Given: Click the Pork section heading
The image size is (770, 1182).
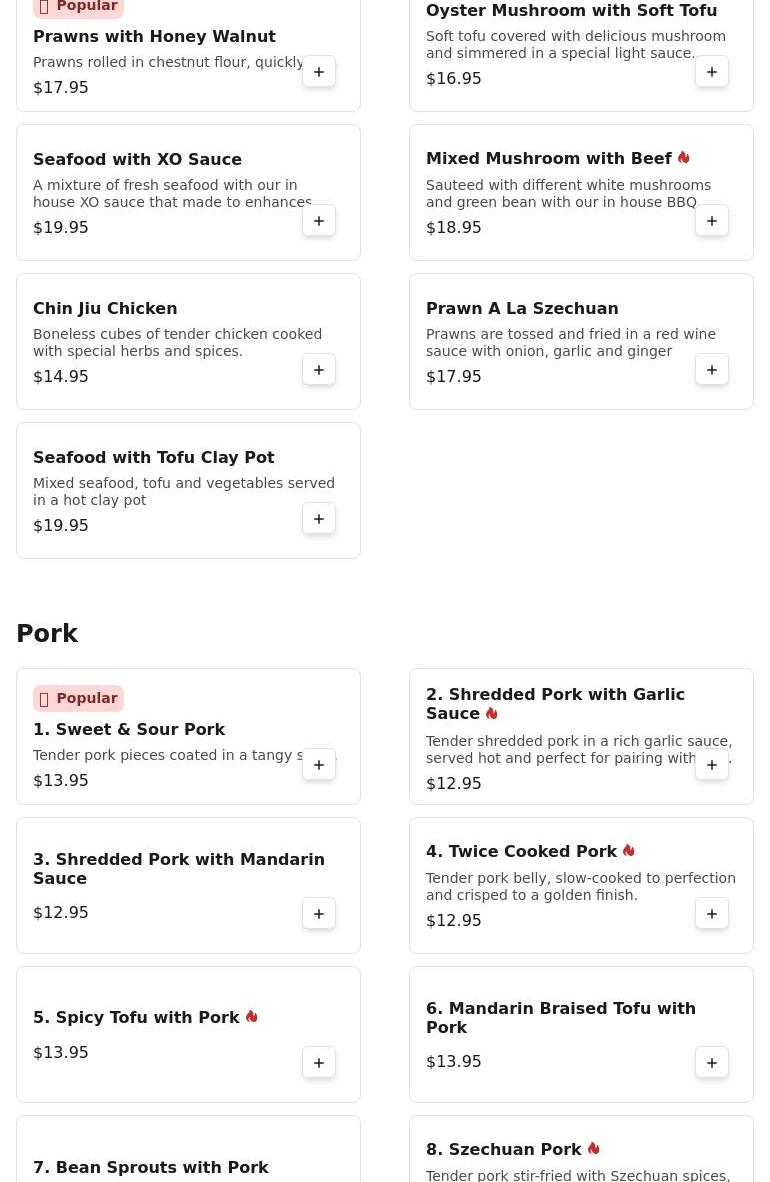Looking at the screenshot, I should (47, 634).
